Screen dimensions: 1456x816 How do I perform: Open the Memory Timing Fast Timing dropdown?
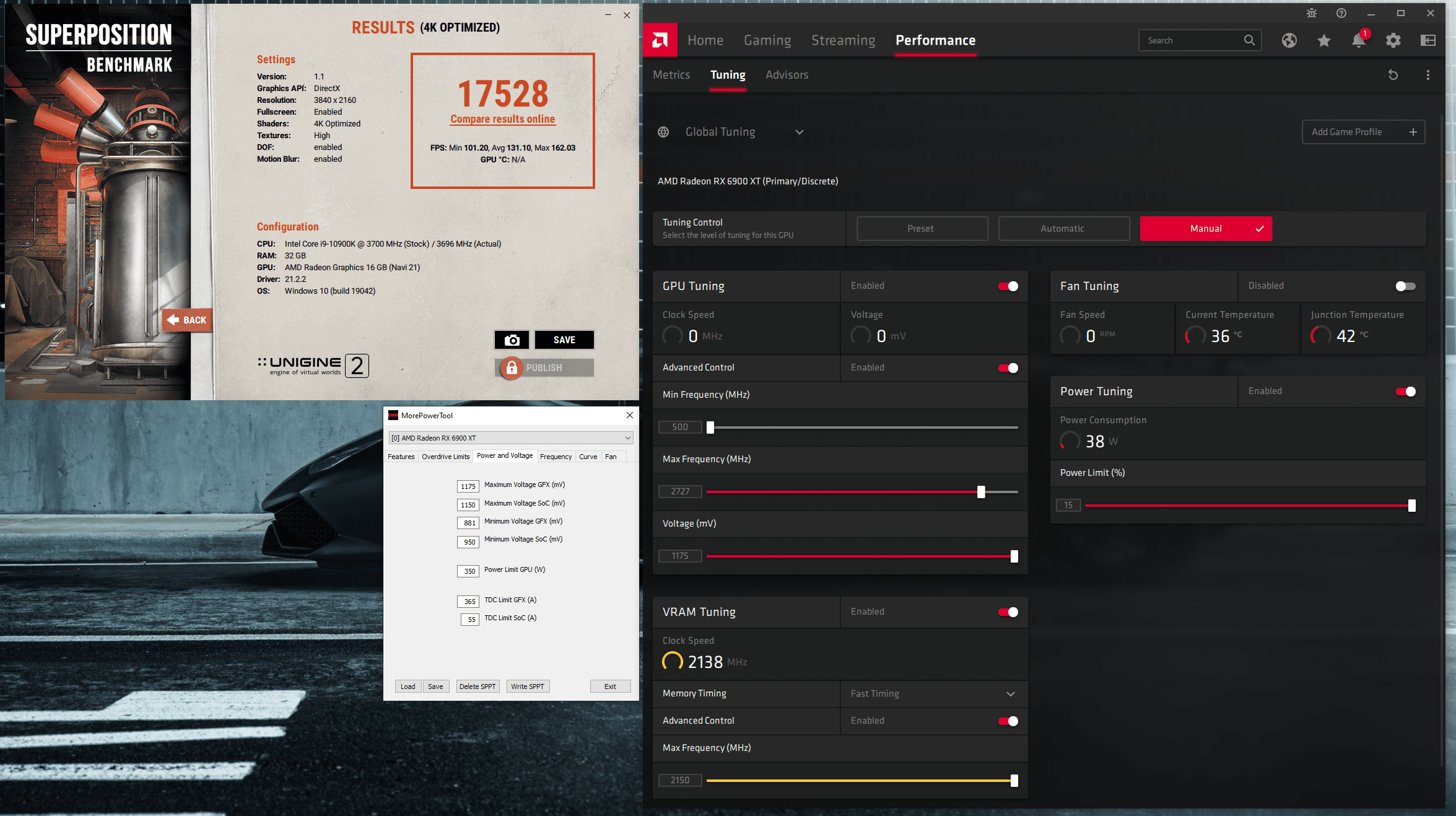(934, 694)
